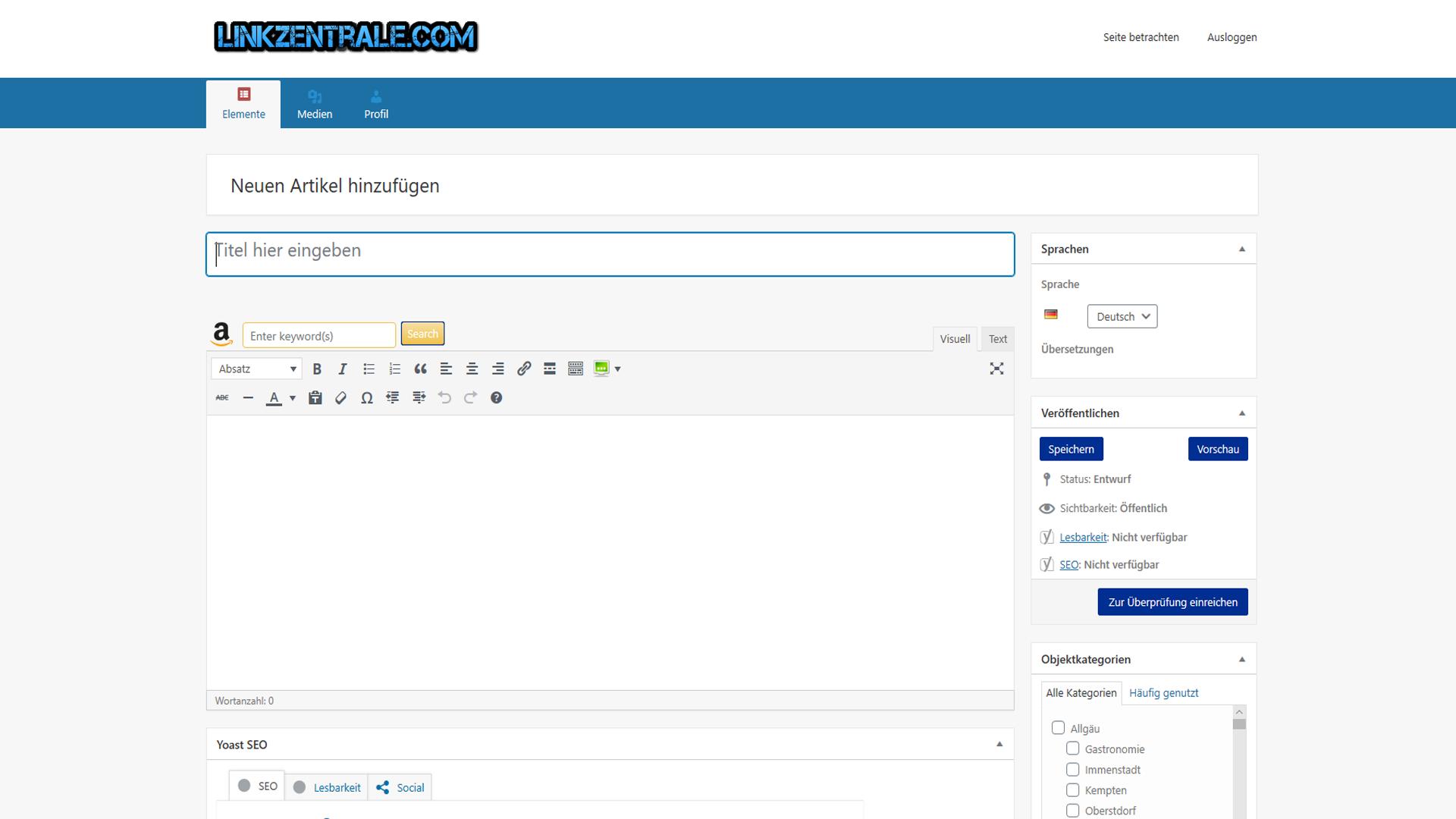Image resolution: width=1456 pixels, height=819 pixels.
Task: Insert special character Omega
Action: pos(367,397)
